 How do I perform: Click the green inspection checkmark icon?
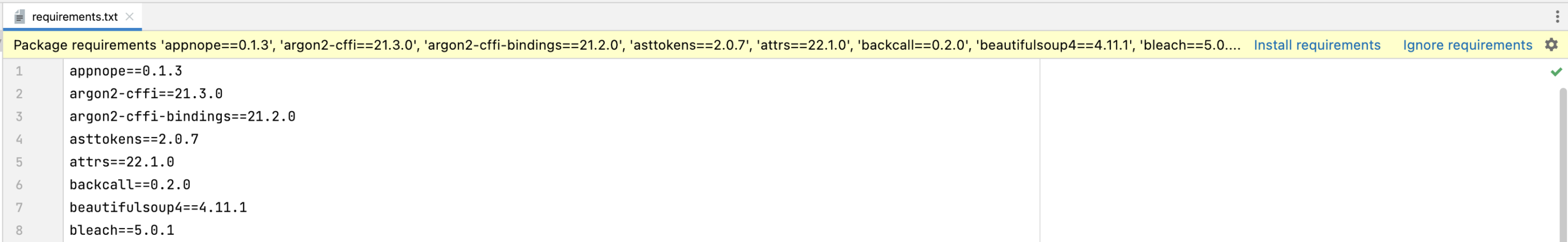pos(1556,72)
